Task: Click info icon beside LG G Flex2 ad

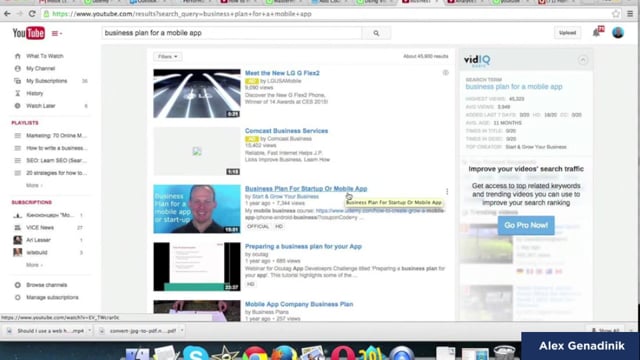Action: (445, 73)
